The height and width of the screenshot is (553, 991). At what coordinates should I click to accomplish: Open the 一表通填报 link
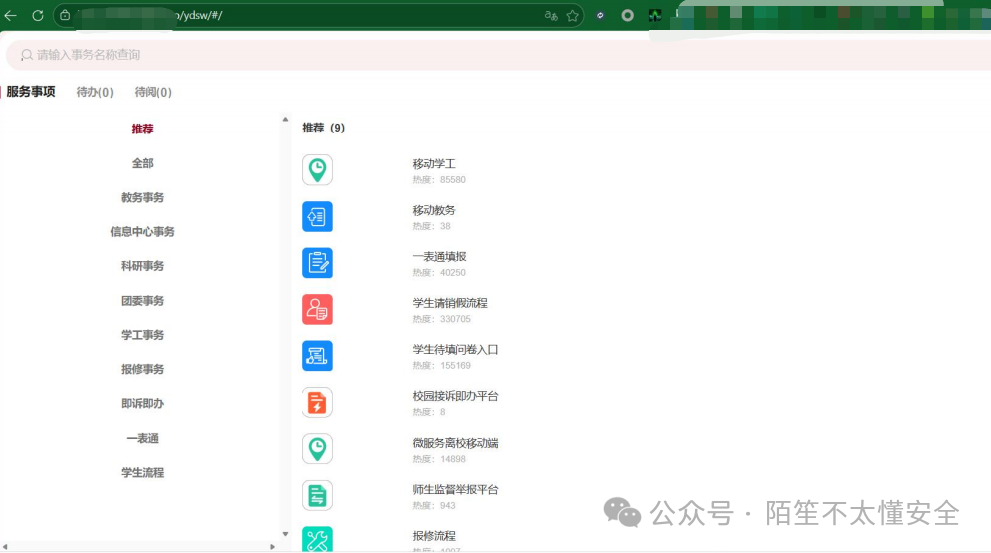[439, 257]
